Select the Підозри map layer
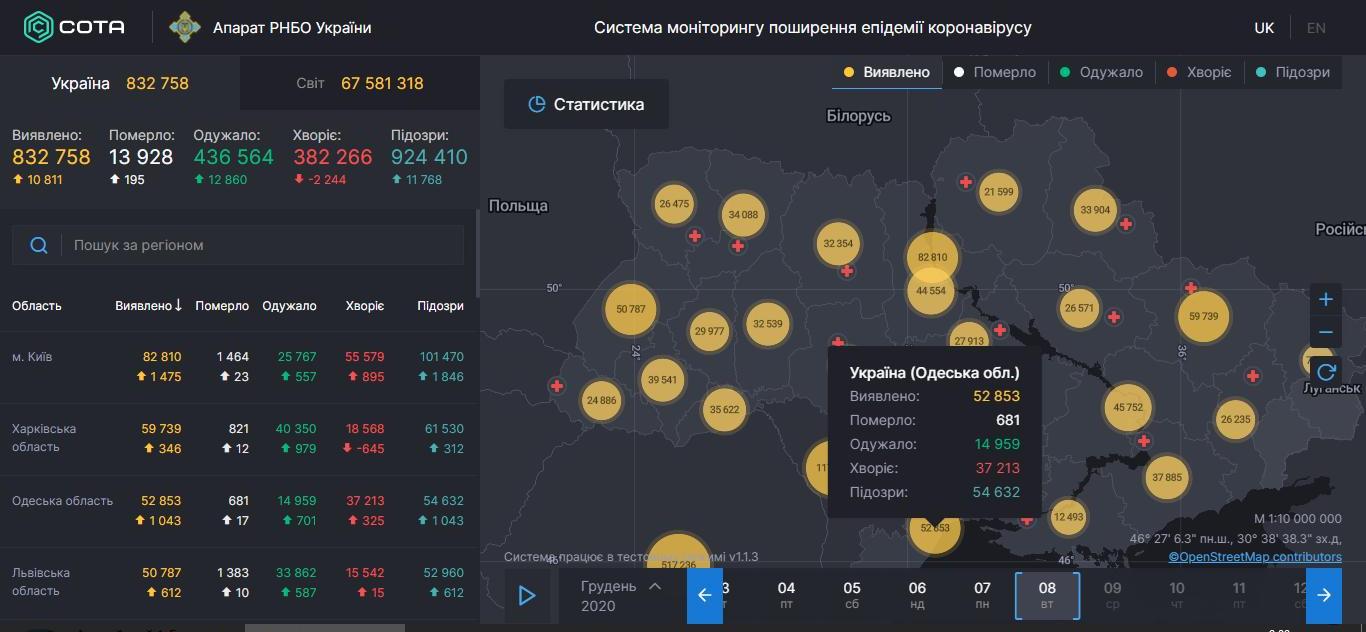 (1292, 72)
